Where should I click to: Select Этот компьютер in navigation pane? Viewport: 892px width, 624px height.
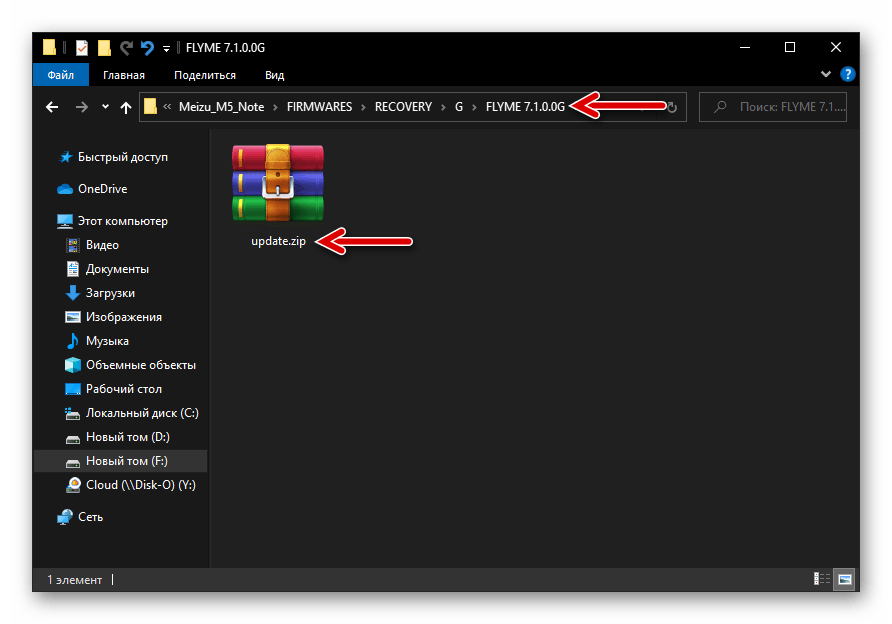[x=122, y=221]
